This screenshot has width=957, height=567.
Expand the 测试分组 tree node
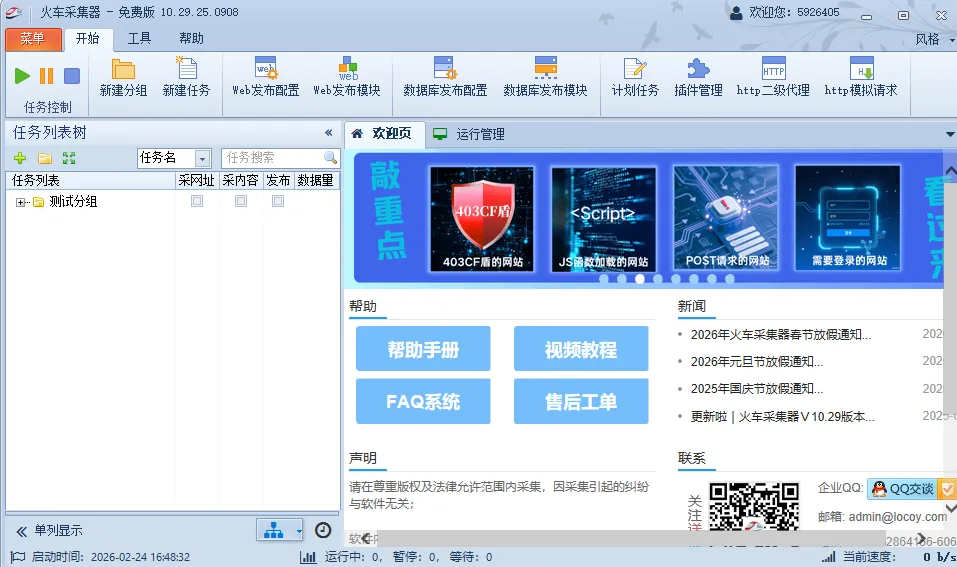21,202
